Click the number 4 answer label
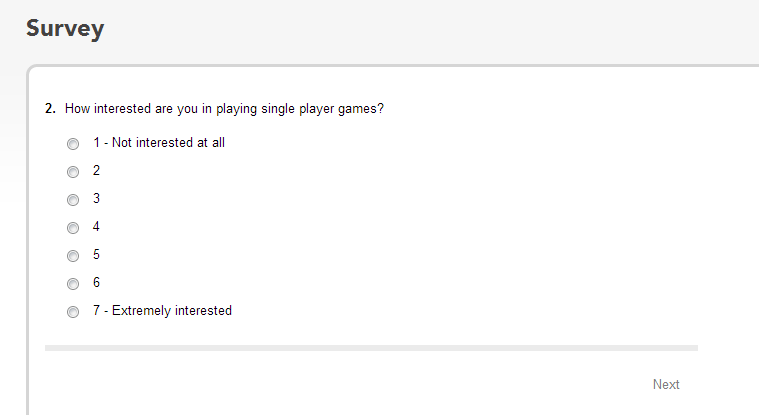The height and width of the screenshot is (415, 759). point(96,227)
